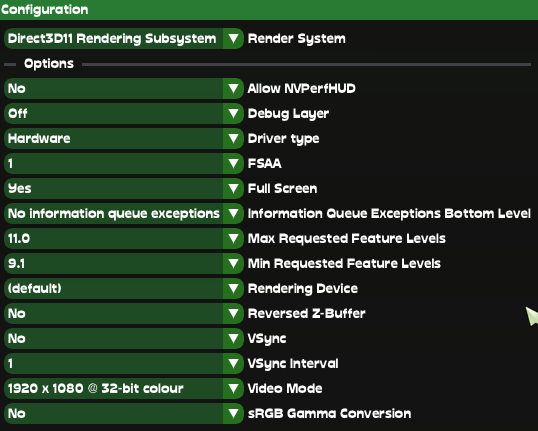Click the arrow for Max Requested Feature Levels

pyautogui.click(x=233, y=238)
